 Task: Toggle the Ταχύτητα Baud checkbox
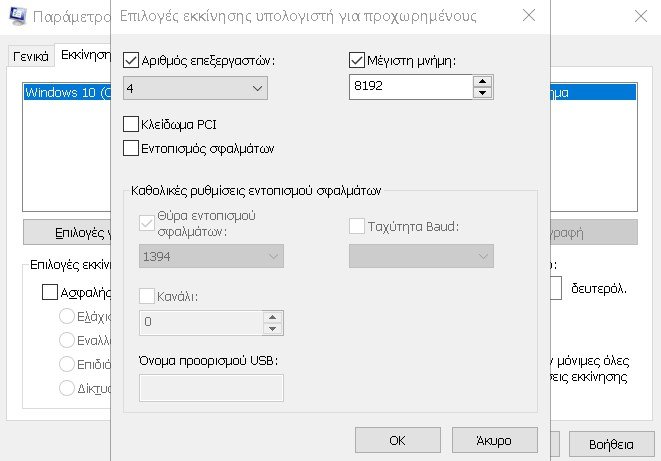[357, 227]
